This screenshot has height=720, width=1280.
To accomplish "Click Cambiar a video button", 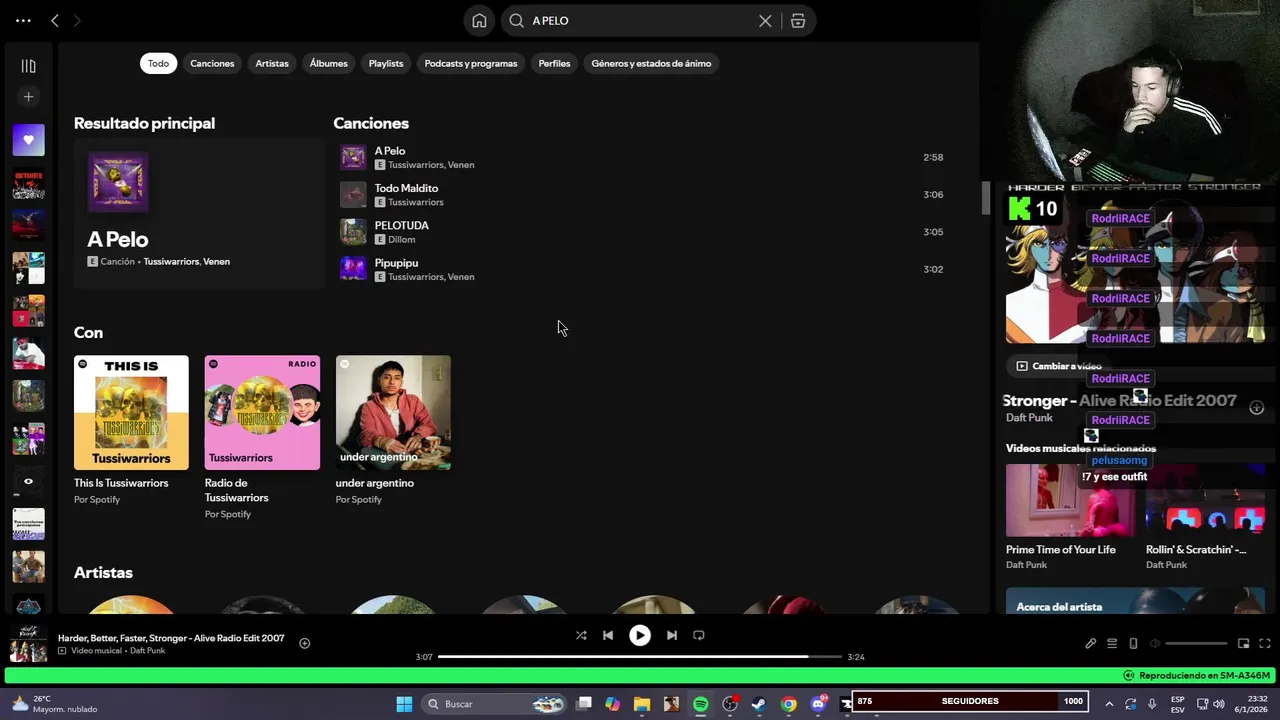I will pos(1059,366).
